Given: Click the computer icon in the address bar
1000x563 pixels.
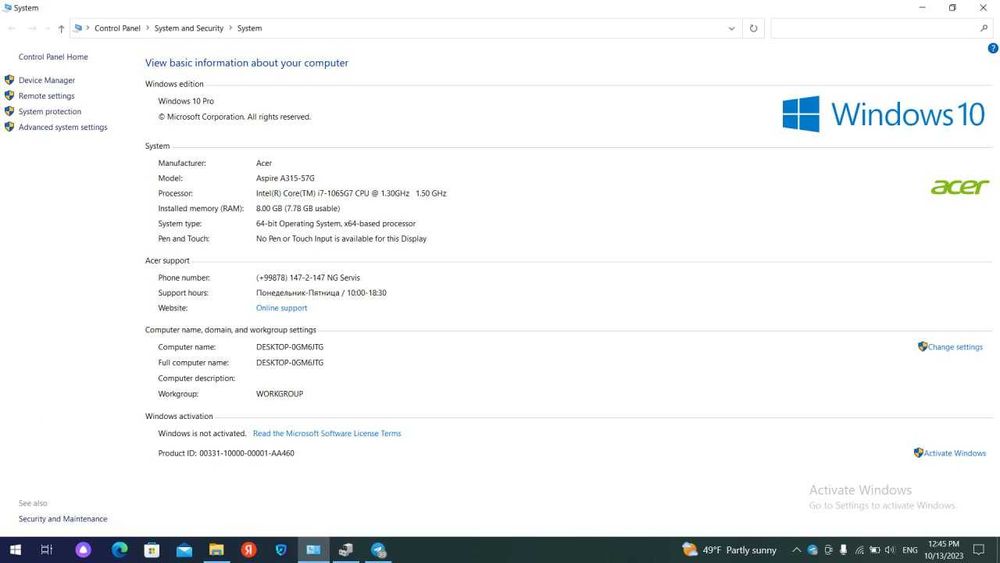Looking at the screenshot, I should (78, 28).
